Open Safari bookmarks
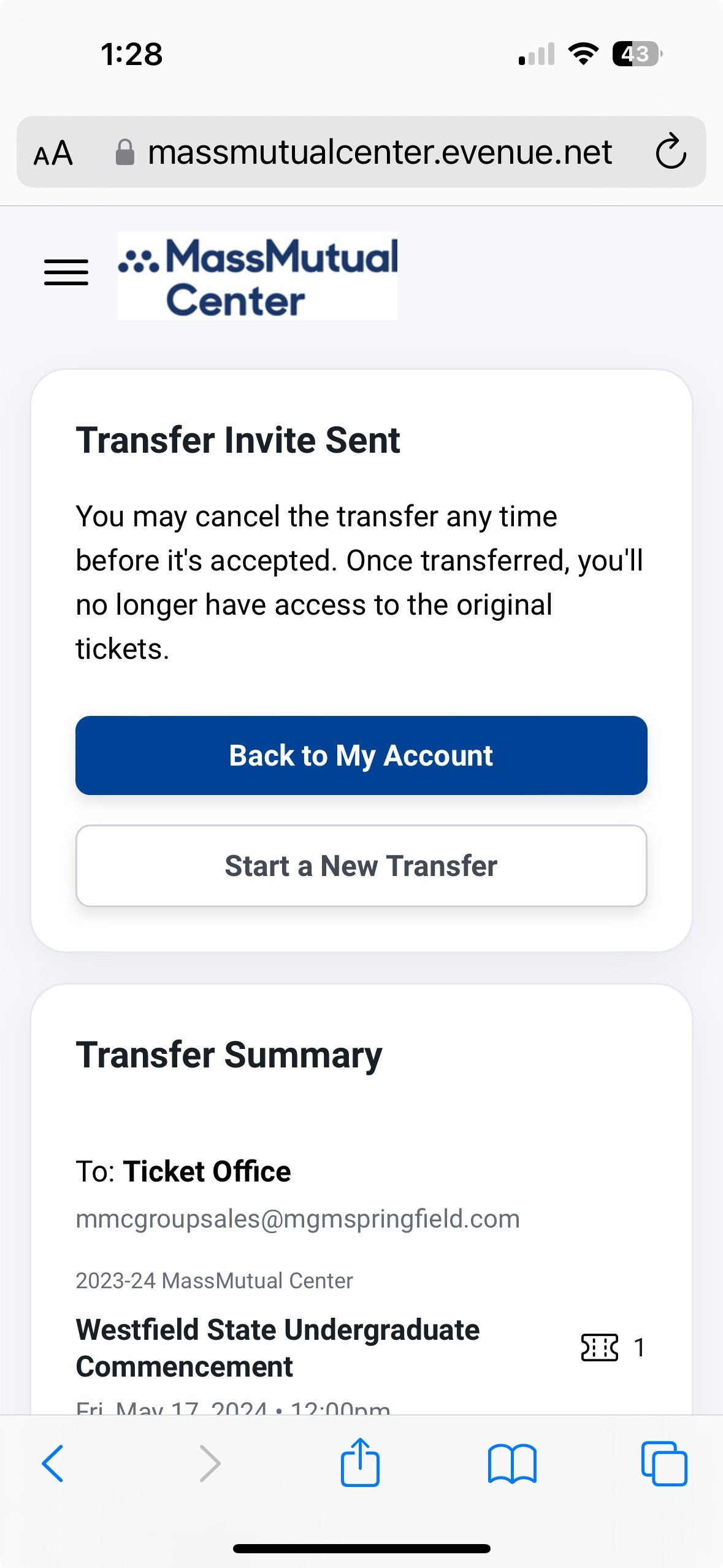Image resolution: width=723 pixels, height=1568 pixels. coord(512,1463)
